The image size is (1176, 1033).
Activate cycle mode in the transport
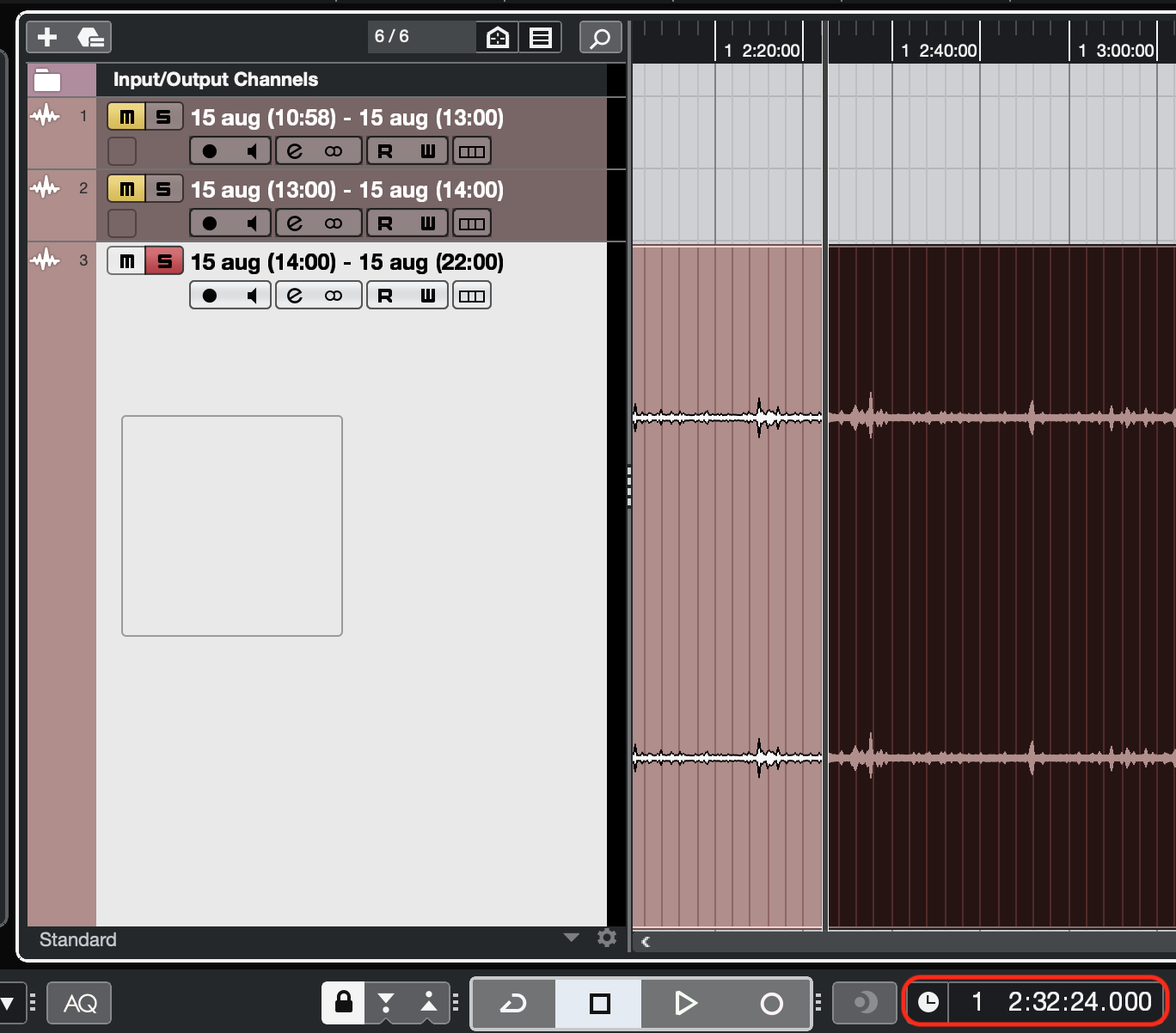[513, 1003]
